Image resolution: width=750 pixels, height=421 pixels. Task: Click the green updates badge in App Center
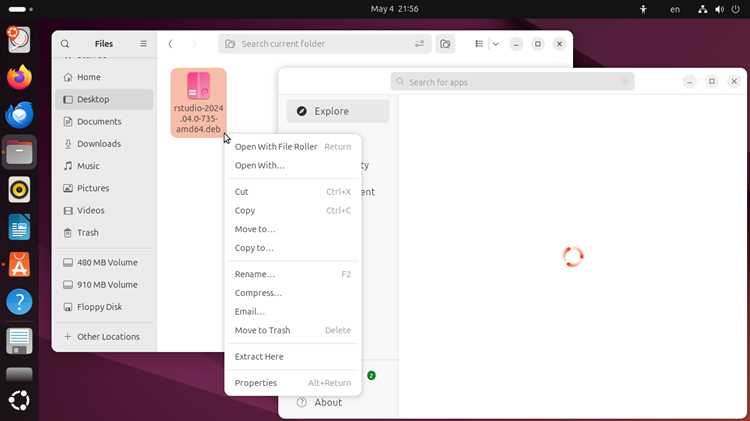371,376
